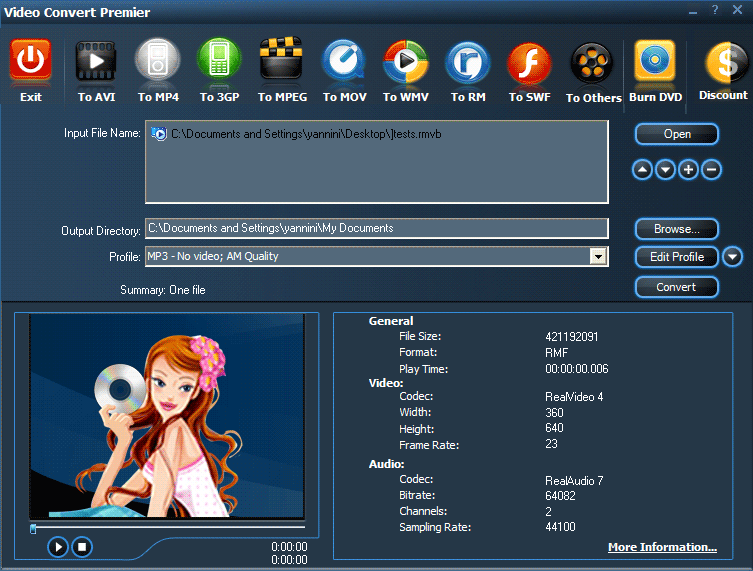Click the Sampling Rate value 44100
Image resolution: width=753 pixels, height=571 pixels.
tap(560, 527)
